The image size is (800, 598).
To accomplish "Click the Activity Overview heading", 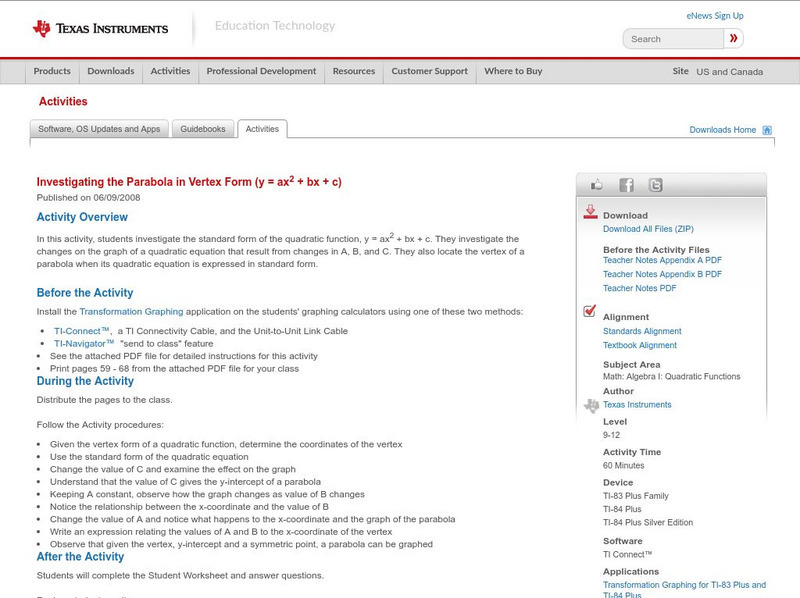I will [x=82, y=217].
